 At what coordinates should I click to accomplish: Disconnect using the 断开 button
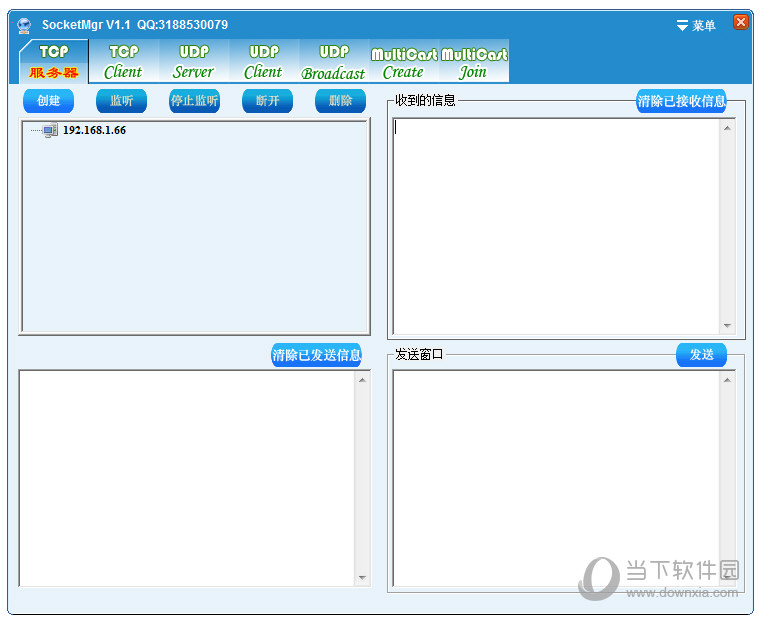268,101
